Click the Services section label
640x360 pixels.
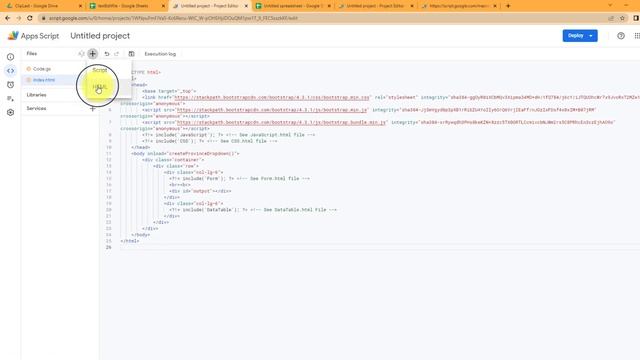click(36, 108)
